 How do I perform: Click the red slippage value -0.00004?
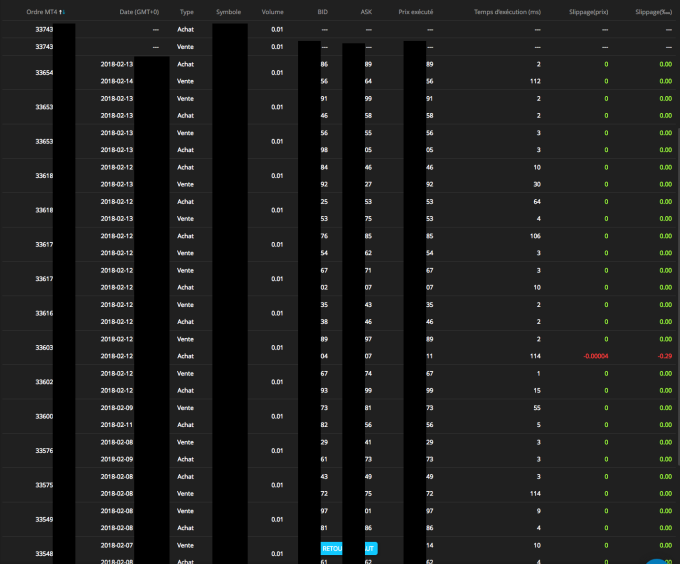coord(596,356)
